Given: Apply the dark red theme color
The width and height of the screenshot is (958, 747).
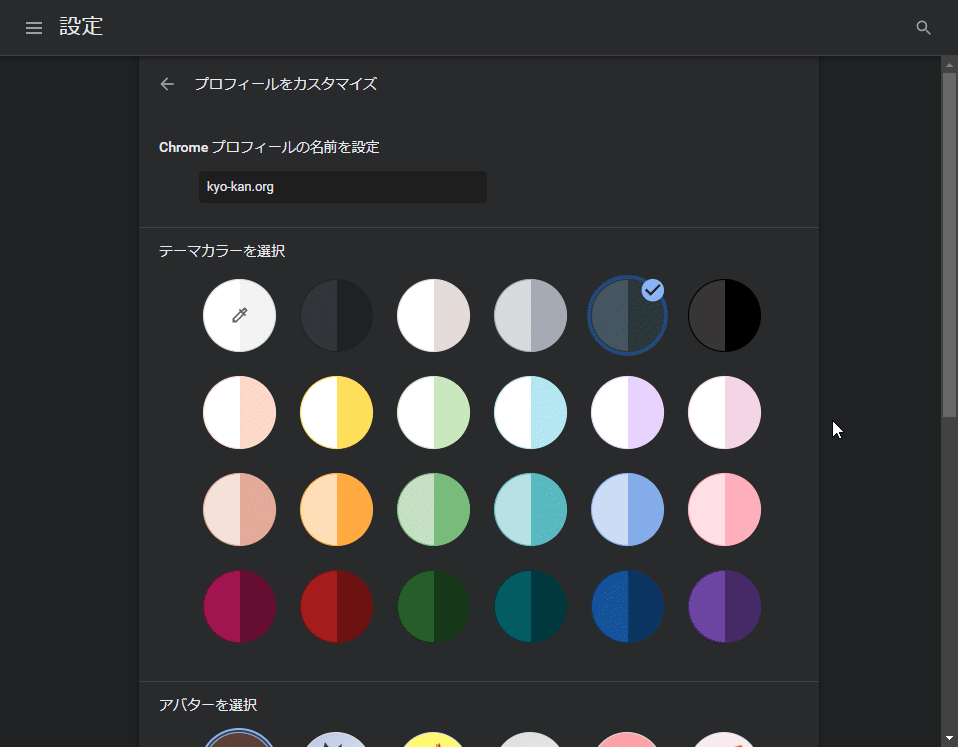Looking at the screenshot, I should point(337,607).
